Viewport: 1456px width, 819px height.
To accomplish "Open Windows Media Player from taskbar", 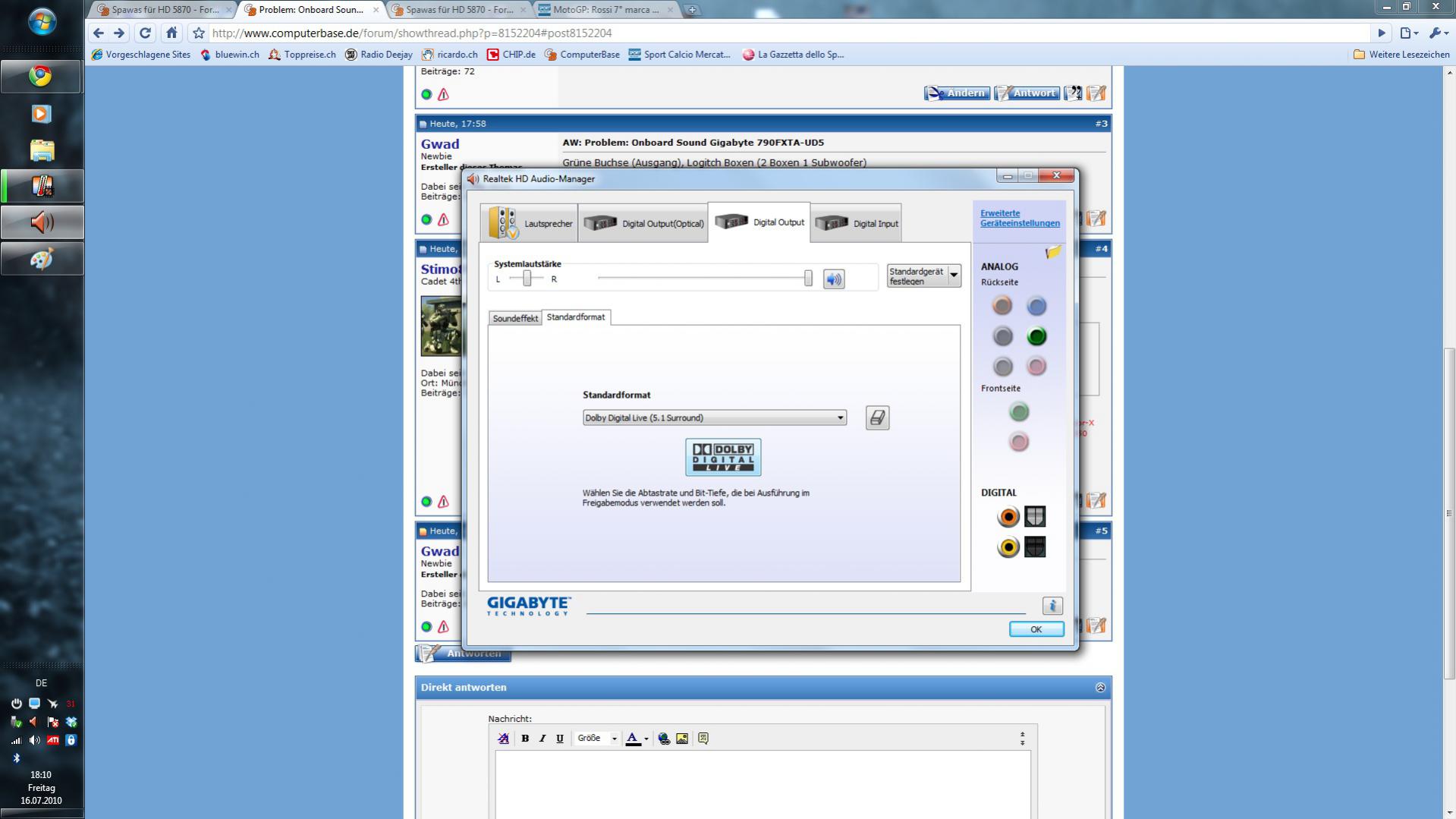I will pyautogui.click(x=41, y=114).
